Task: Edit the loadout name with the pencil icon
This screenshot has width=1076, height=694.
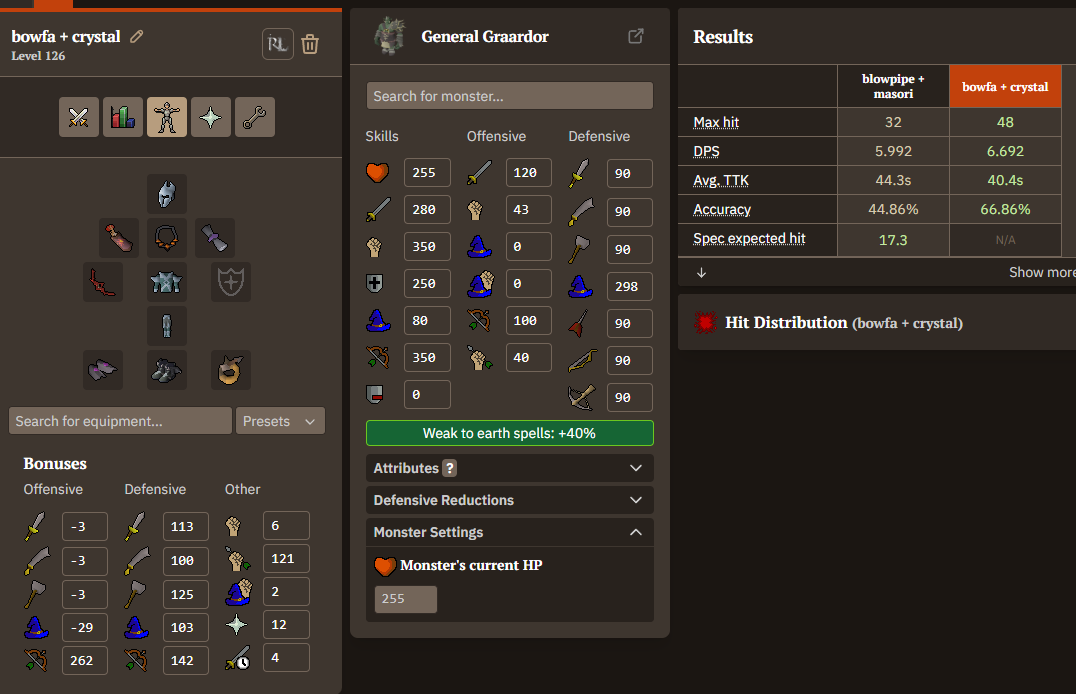Action: [x=137, y=36]
